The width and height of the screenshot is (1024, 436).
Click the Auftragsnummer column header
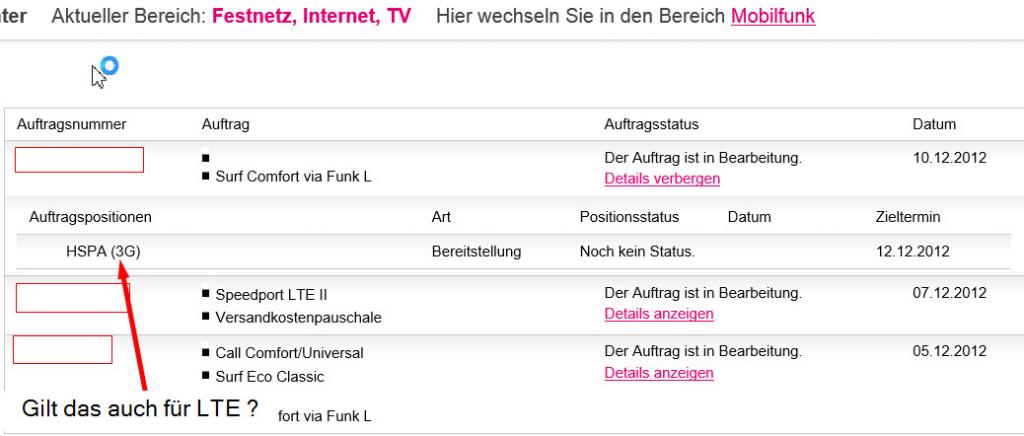(72, 124)
